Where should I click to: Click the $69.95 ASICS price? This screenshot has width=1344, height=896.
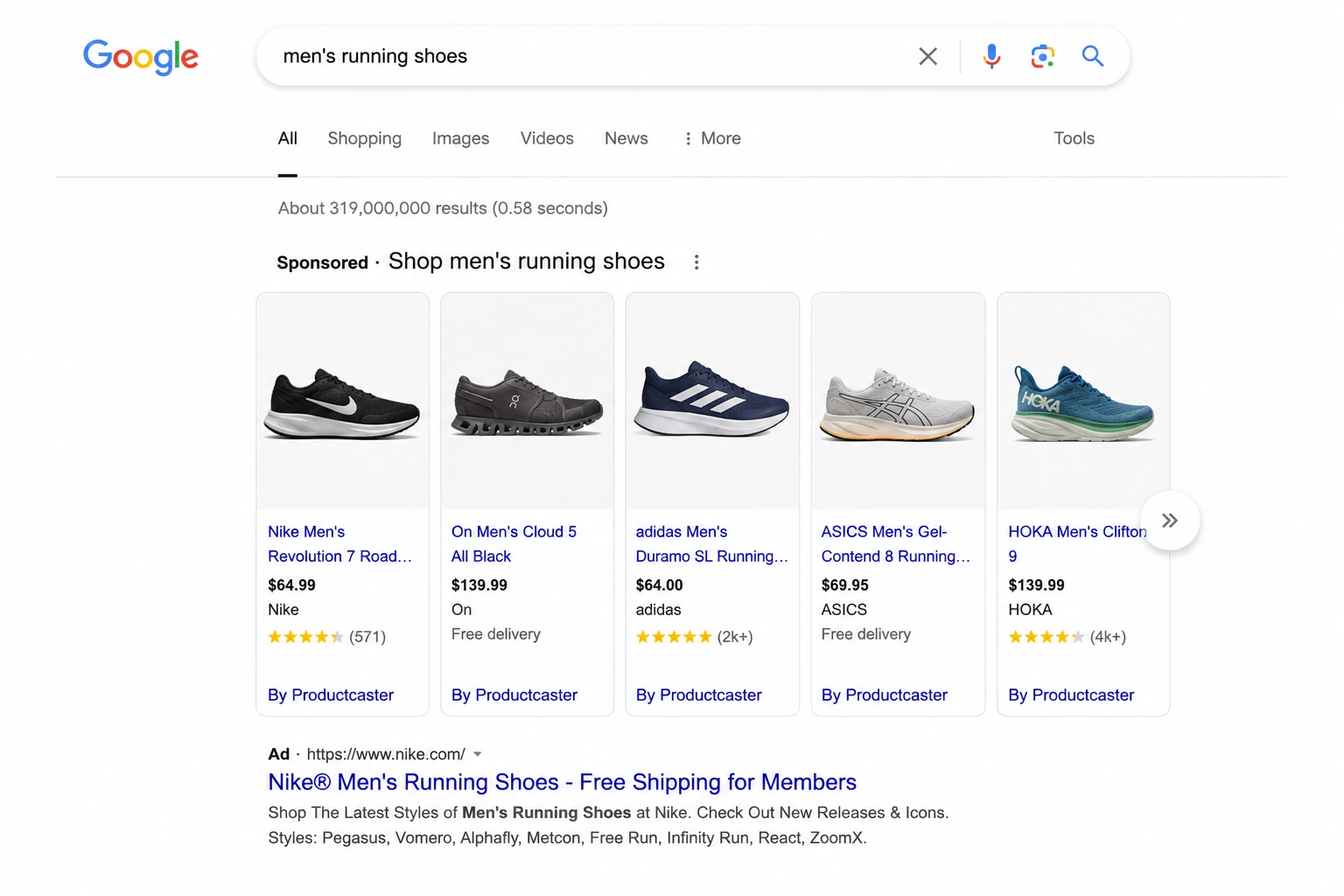click(845, 585)
